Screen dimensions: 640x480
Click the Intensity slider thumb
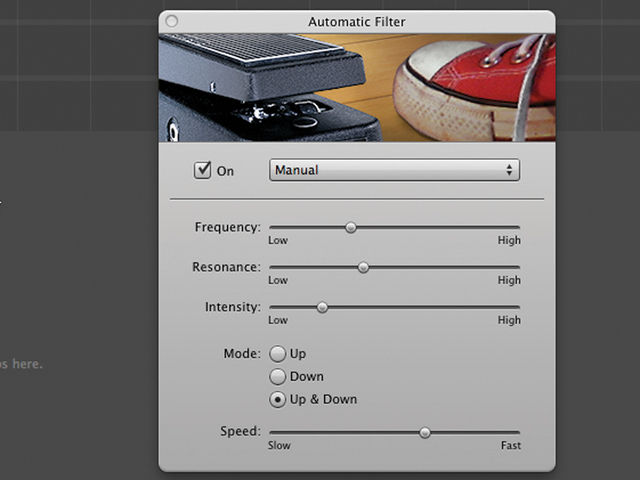322,307
